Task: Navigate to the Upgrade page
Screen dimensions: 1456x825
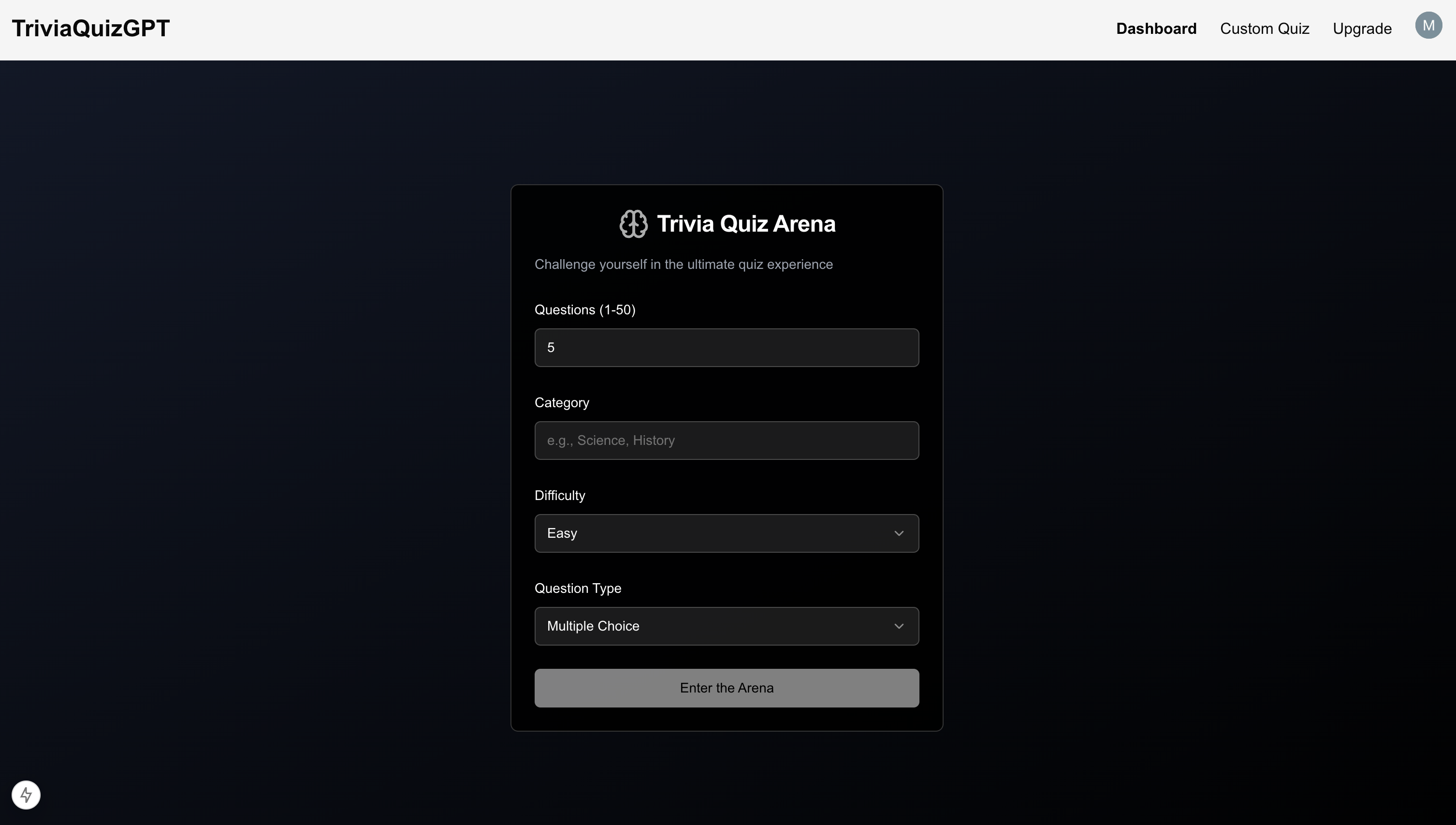Action: (1361, 29)
